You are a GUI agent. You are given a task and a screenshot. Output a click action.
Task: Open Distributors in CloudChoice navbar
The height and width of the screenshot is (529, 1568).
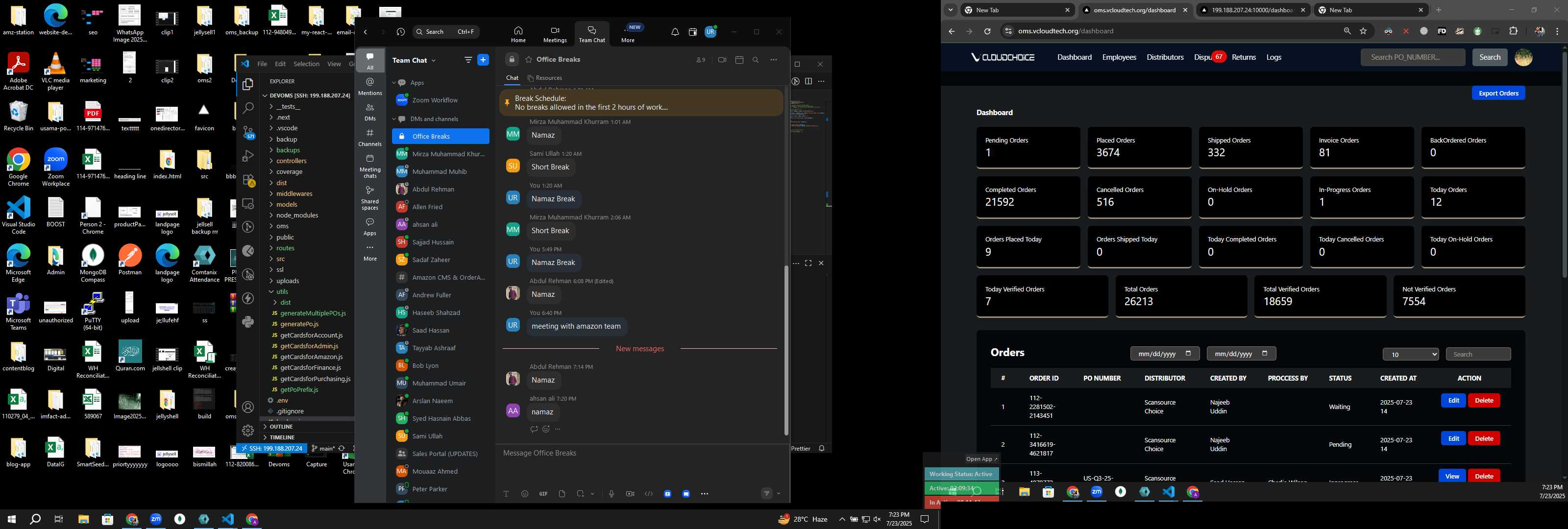coord(1164,57)
